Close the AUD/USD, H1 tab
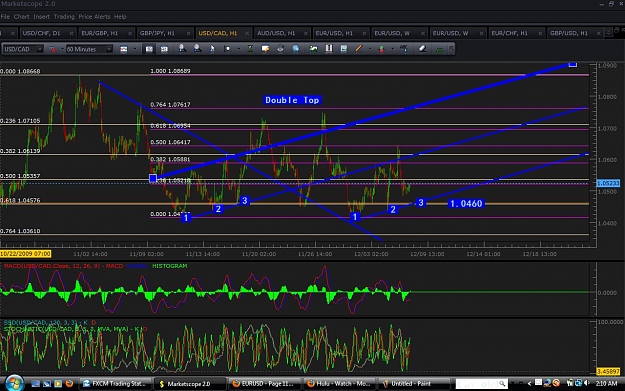 click(306, 33)
